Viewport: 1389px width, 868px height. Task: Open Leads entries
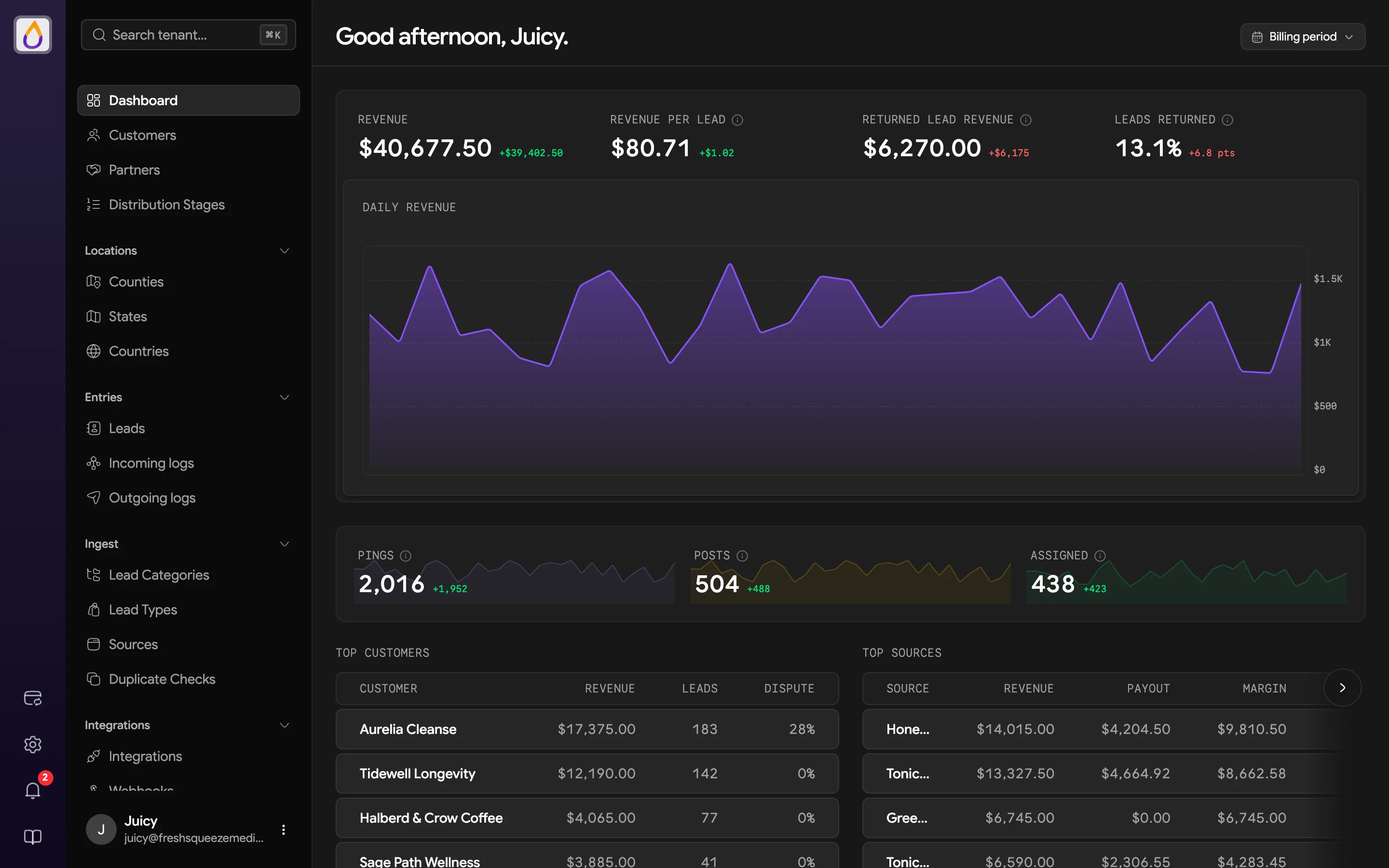[188, 428]
